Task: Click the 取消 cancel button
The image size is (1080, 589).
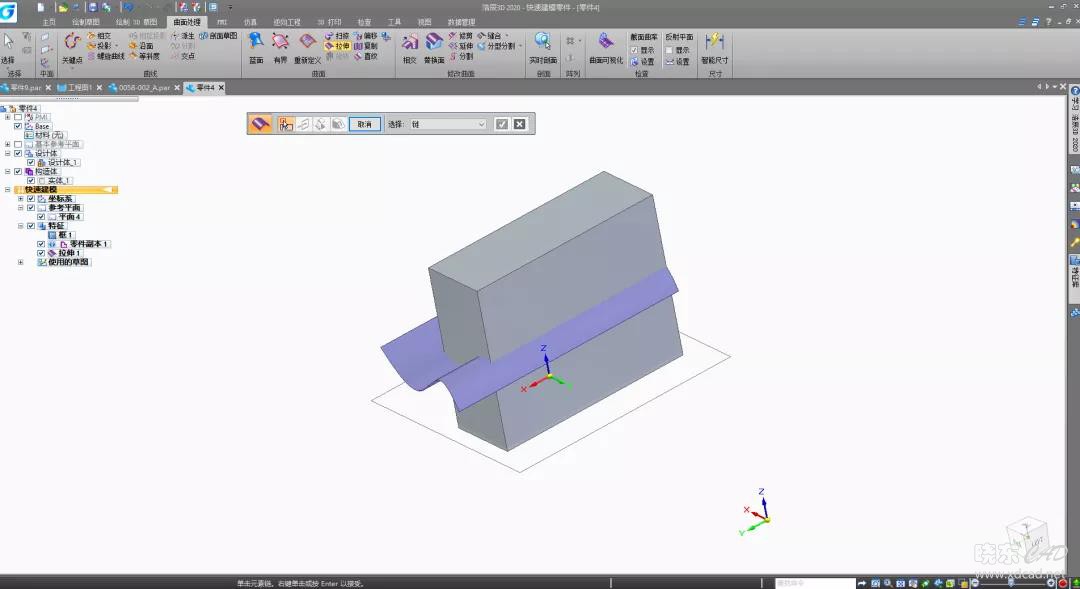Action: (364, 124)
